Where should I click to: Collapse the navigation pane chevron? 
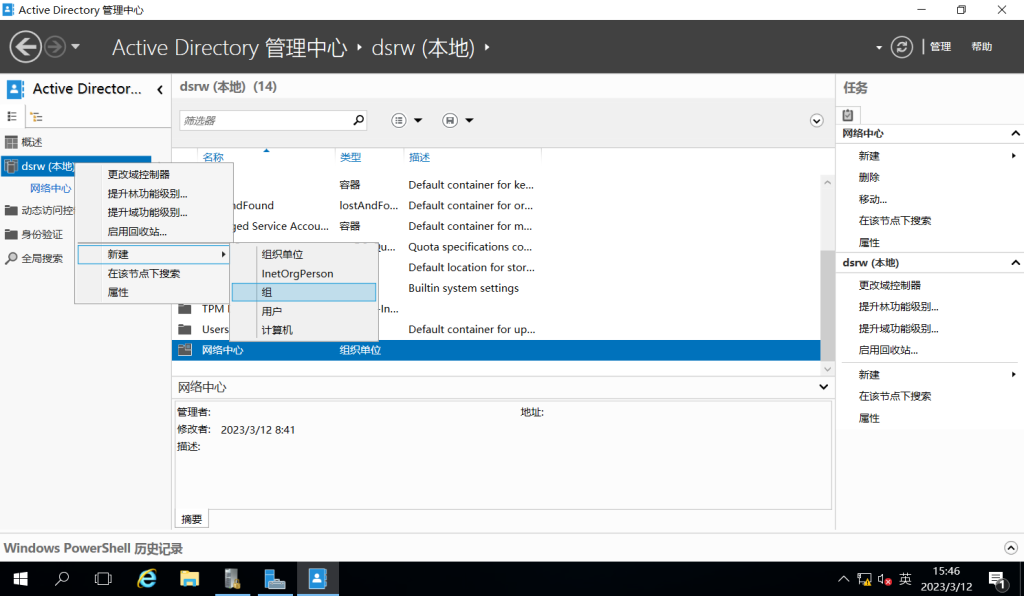click(160, 89)
